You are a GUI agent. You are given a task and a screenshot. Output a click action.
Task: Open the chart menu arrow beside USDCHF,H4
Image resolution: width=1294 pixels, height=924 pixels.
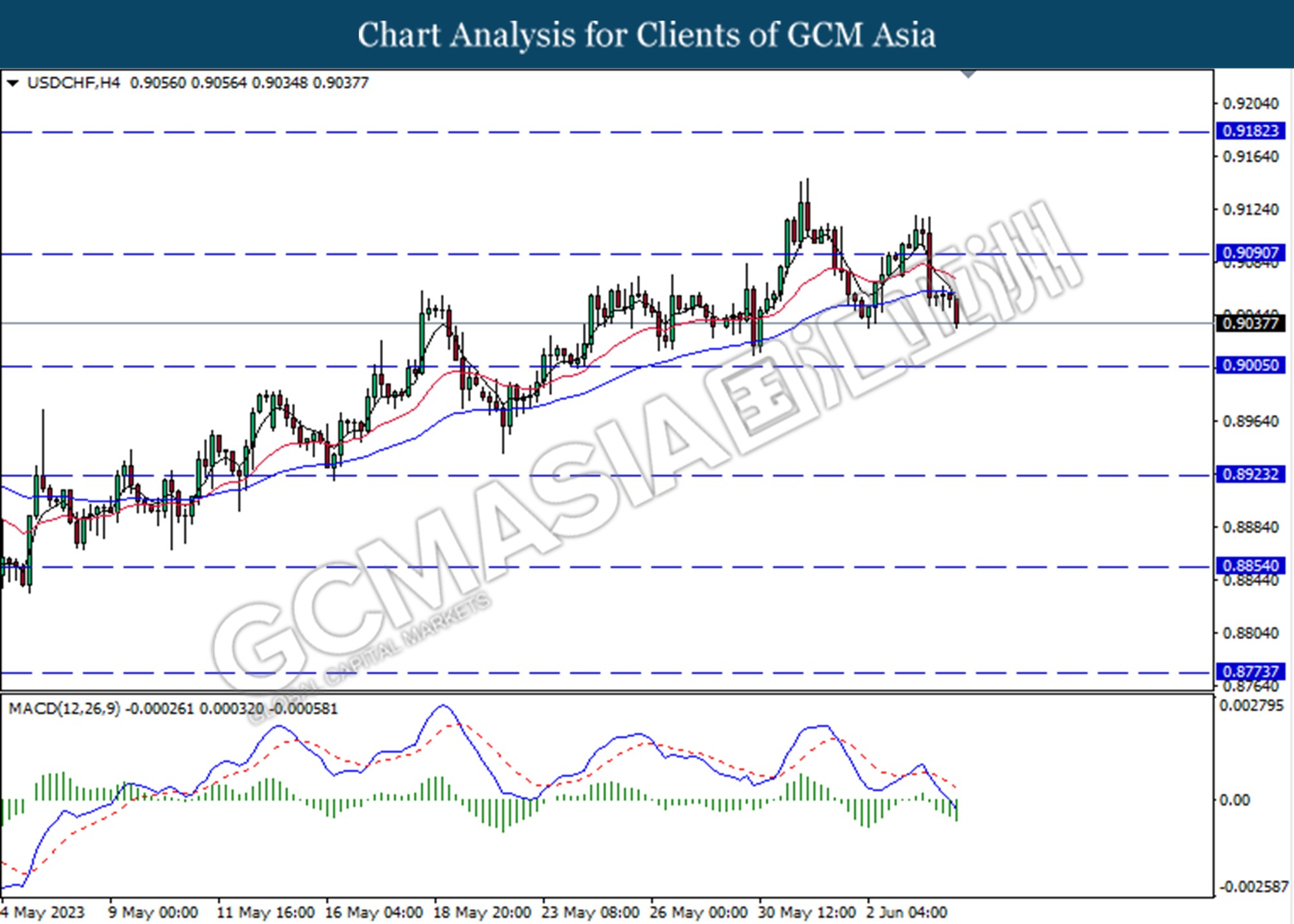coord(12,83)
